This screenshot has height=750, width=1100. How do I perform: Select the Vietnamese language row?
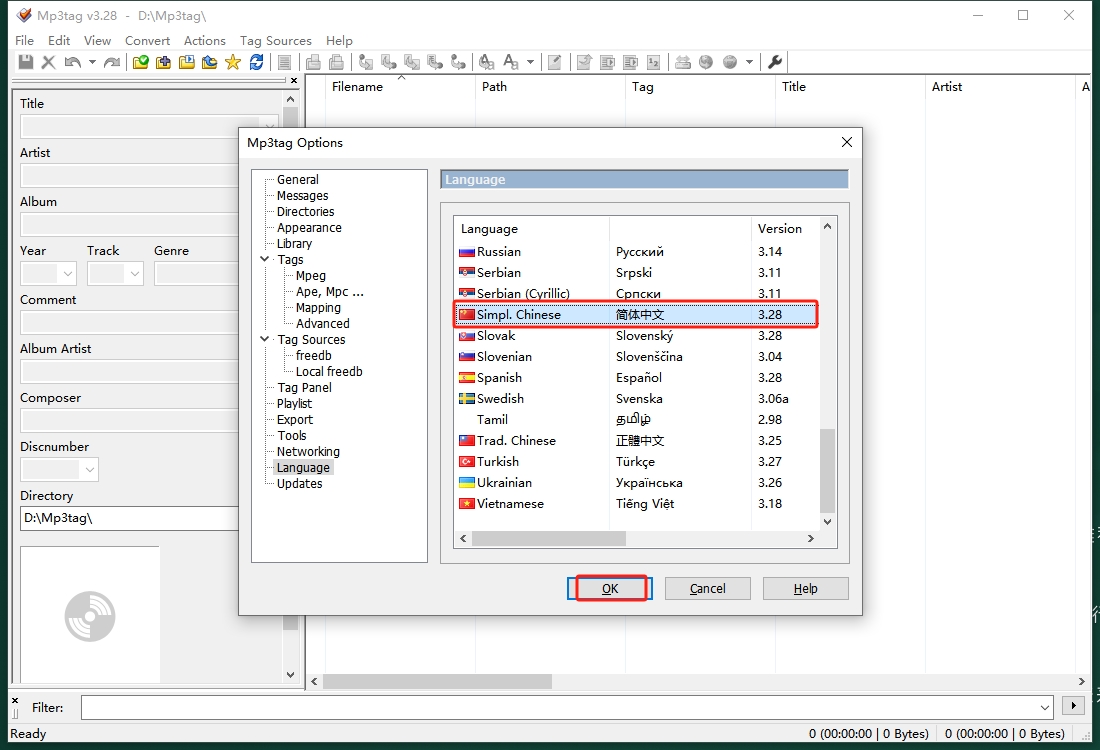[x=636, y=504]
